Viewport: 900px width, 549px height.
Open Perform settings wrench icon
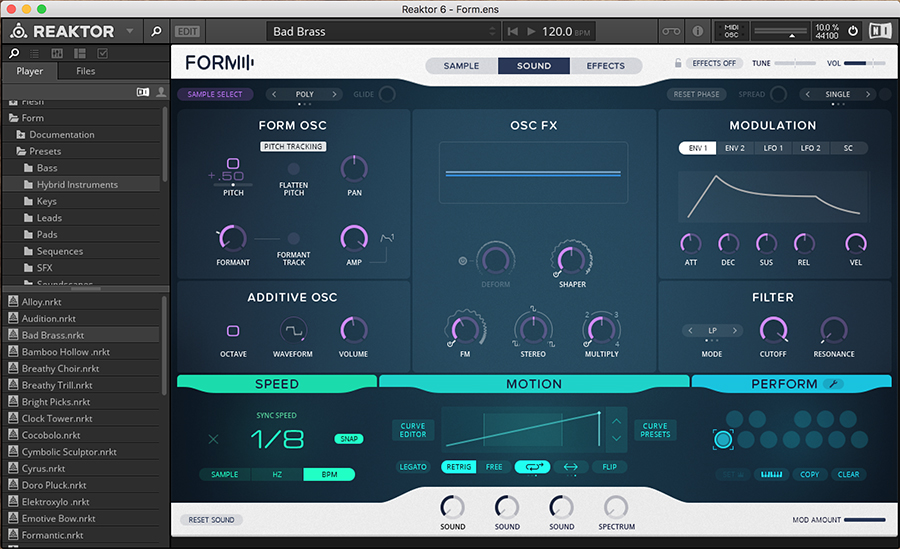pos(833,384)
